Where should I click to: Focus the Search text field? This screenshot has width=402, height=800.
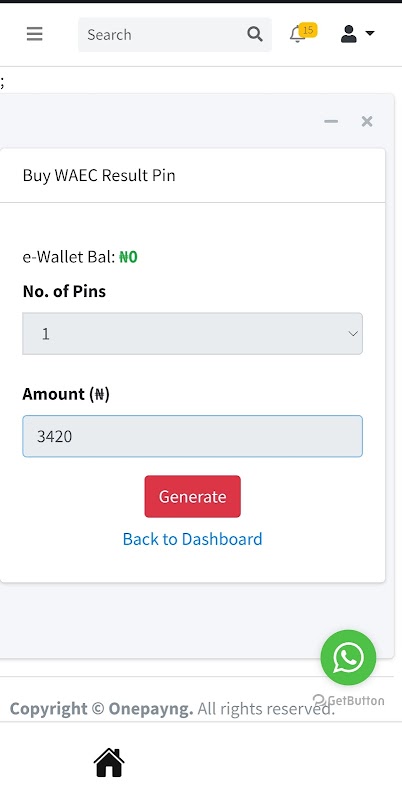pos(162,35)
